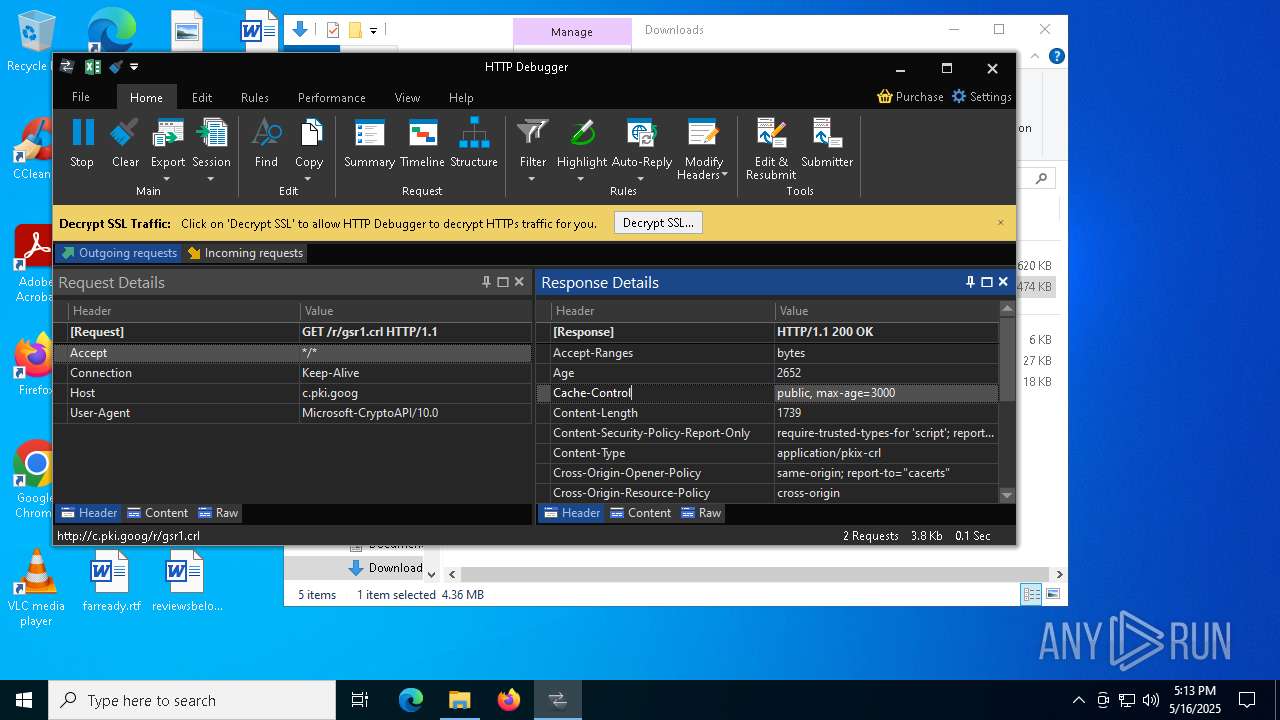
Task: Select the Outgoing requests tab
Action: [119, 253]
